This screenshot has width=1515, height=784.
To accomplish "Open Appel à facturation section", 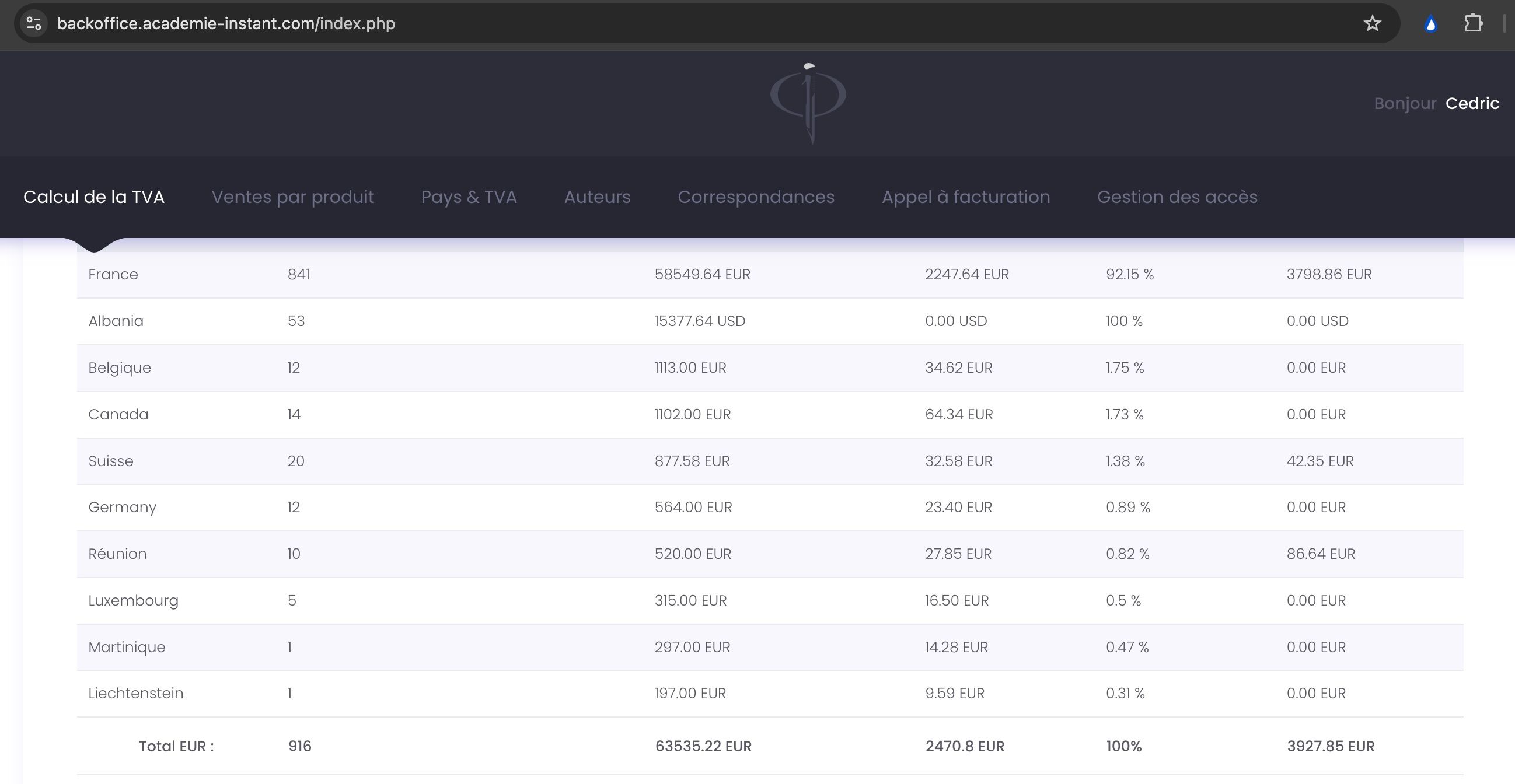I will pyautogui.click(x=966, y=197).
